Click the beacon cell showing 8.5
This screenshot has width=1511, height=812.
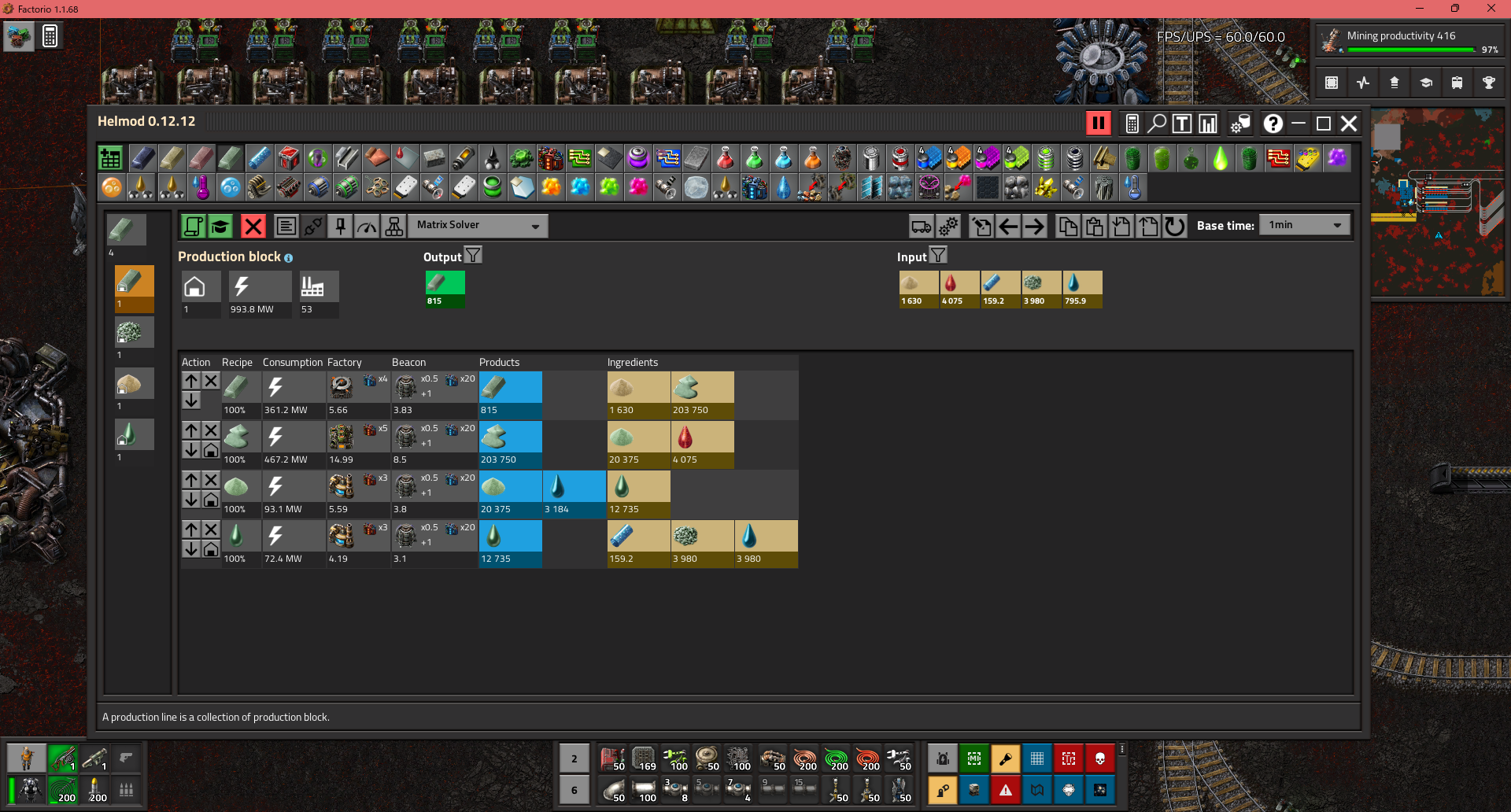pyautogui.click(x=434, y=444)
